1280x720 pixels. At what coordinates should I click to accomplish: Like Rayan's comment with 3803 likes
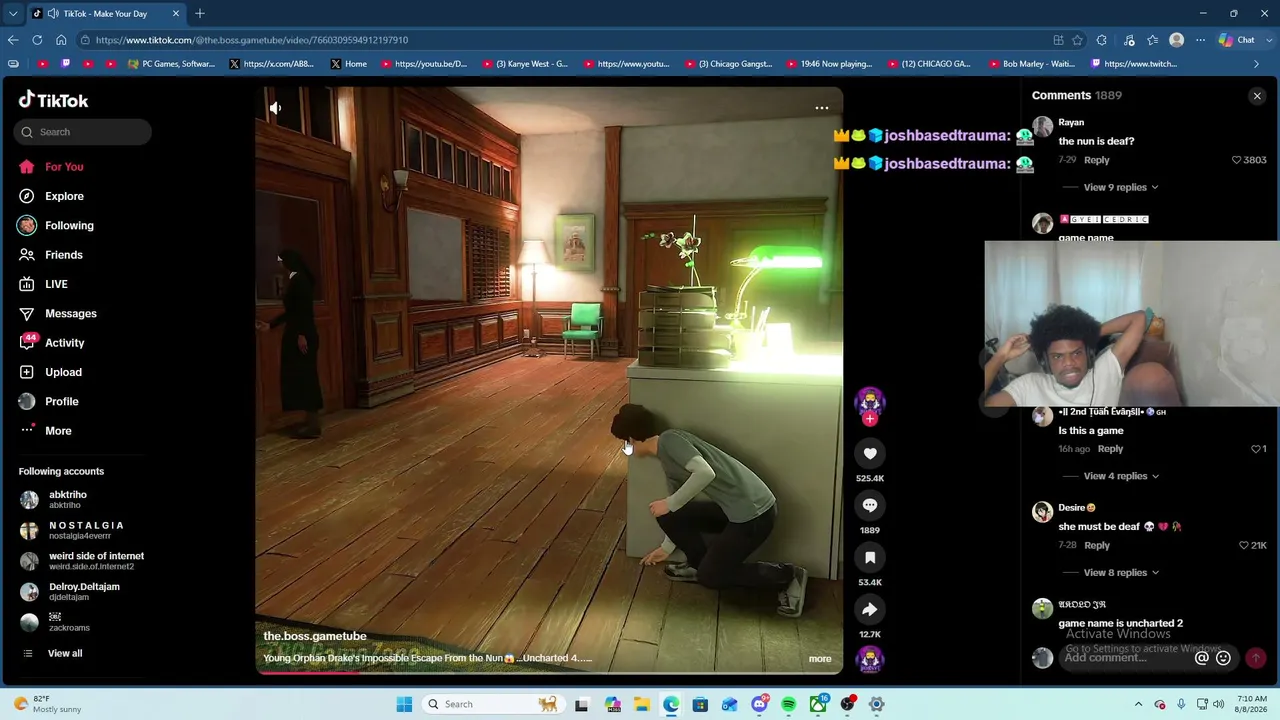(x=1236, y=160)
